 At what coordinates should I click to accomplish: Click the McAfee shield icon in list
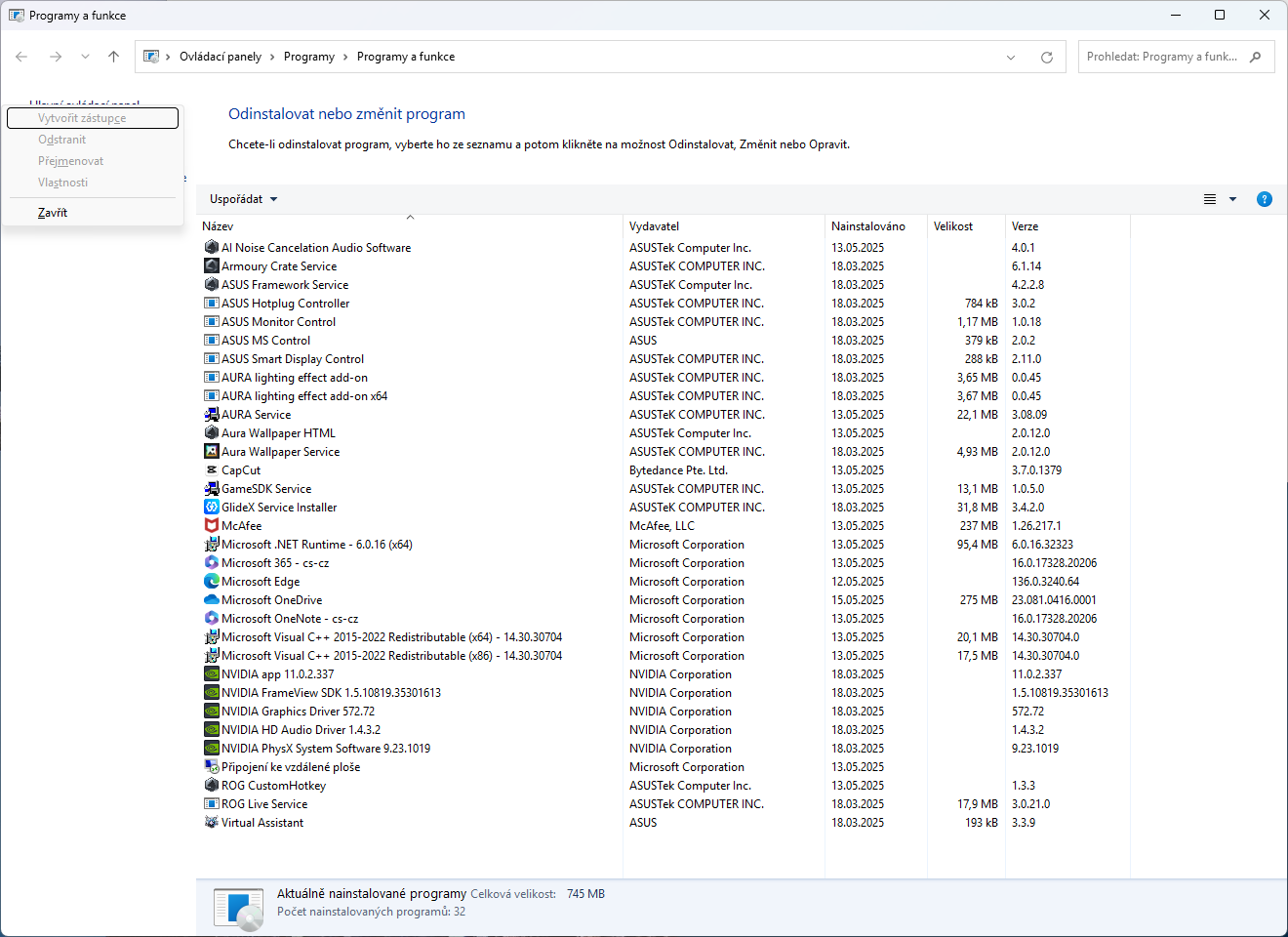point(211,526)
